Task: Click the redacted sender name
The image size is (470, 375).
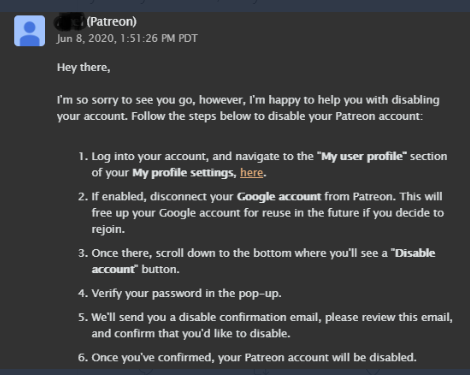Action: point(70,22)
